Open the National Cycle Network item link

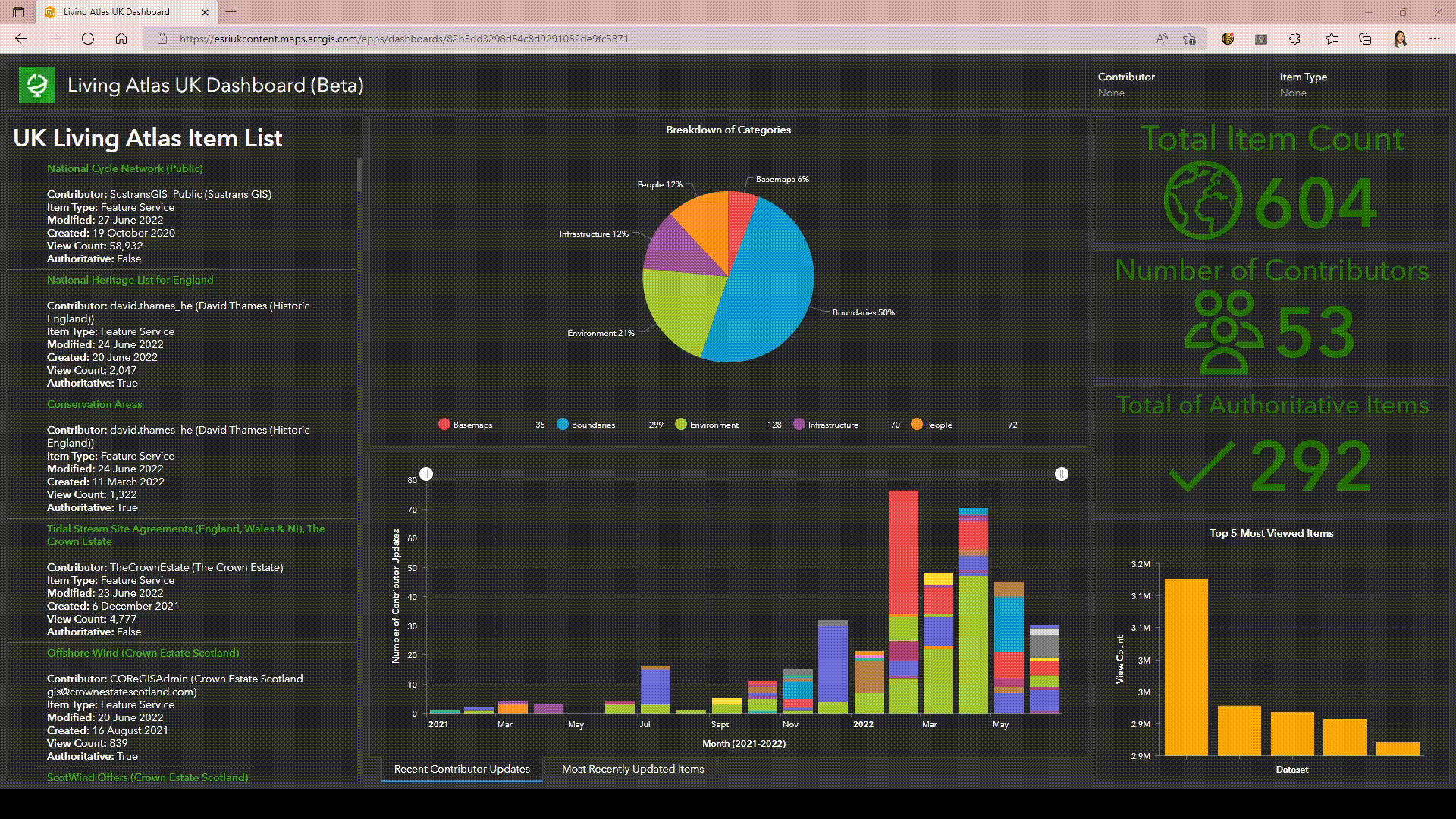pyautogui.click(x=124, y=168)
